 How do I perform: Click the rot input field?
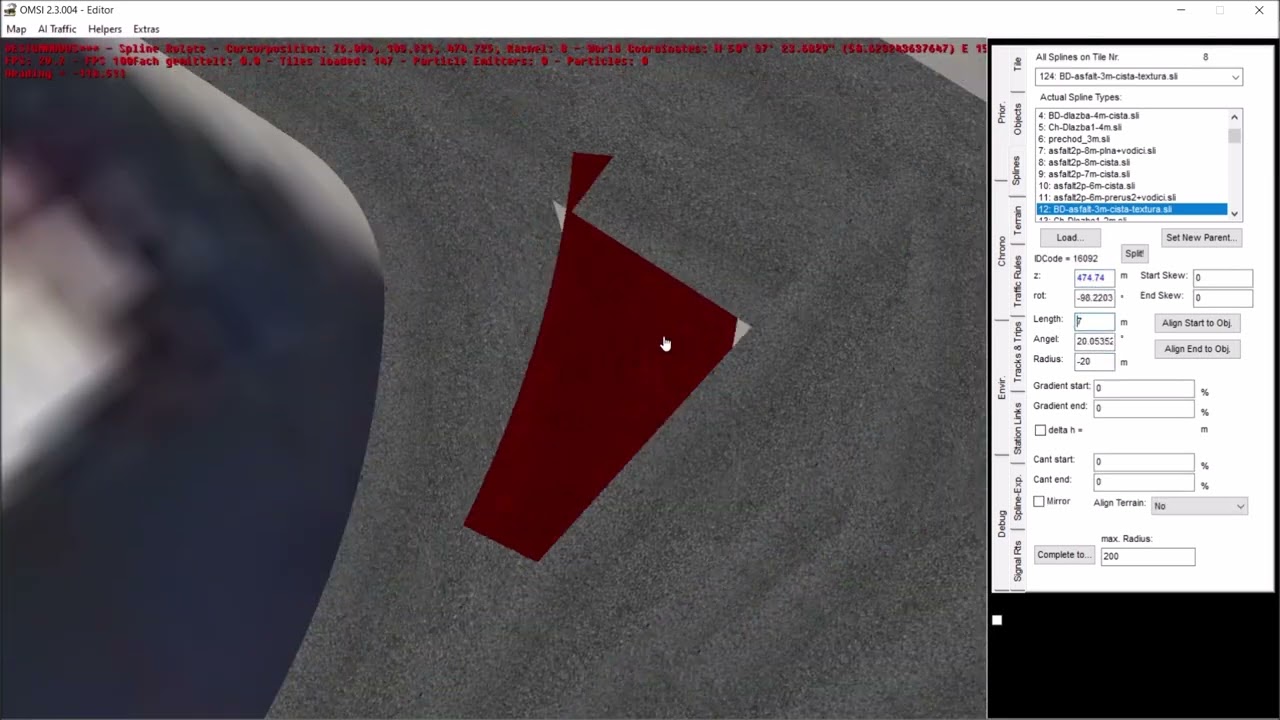1094,298
